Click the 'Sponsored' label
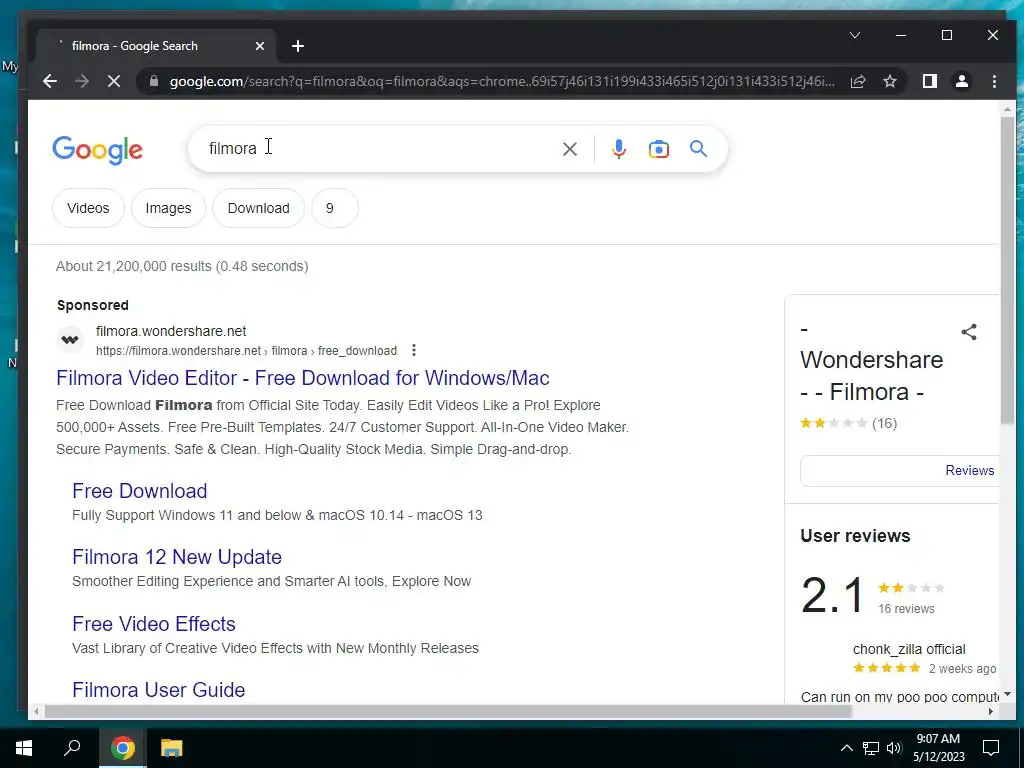The height and width of the screenshot is (768, 1024). click(x=93, y=305)
